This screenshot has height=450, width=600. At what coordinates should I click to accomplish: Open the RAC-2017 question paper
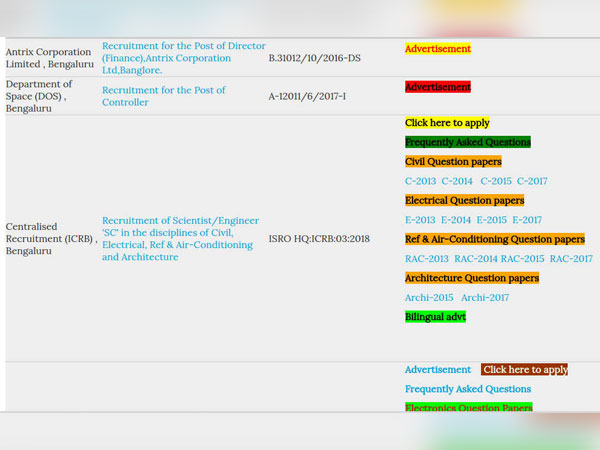click(571, 259)
